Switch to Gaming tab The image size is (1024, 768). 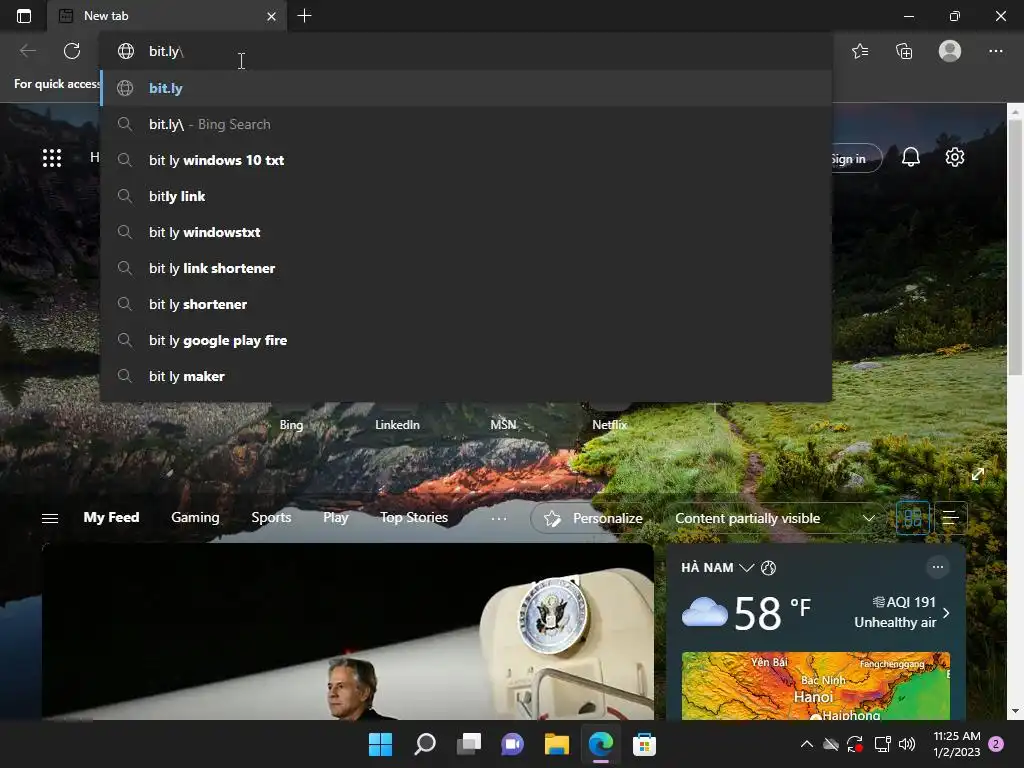point(195,517)
